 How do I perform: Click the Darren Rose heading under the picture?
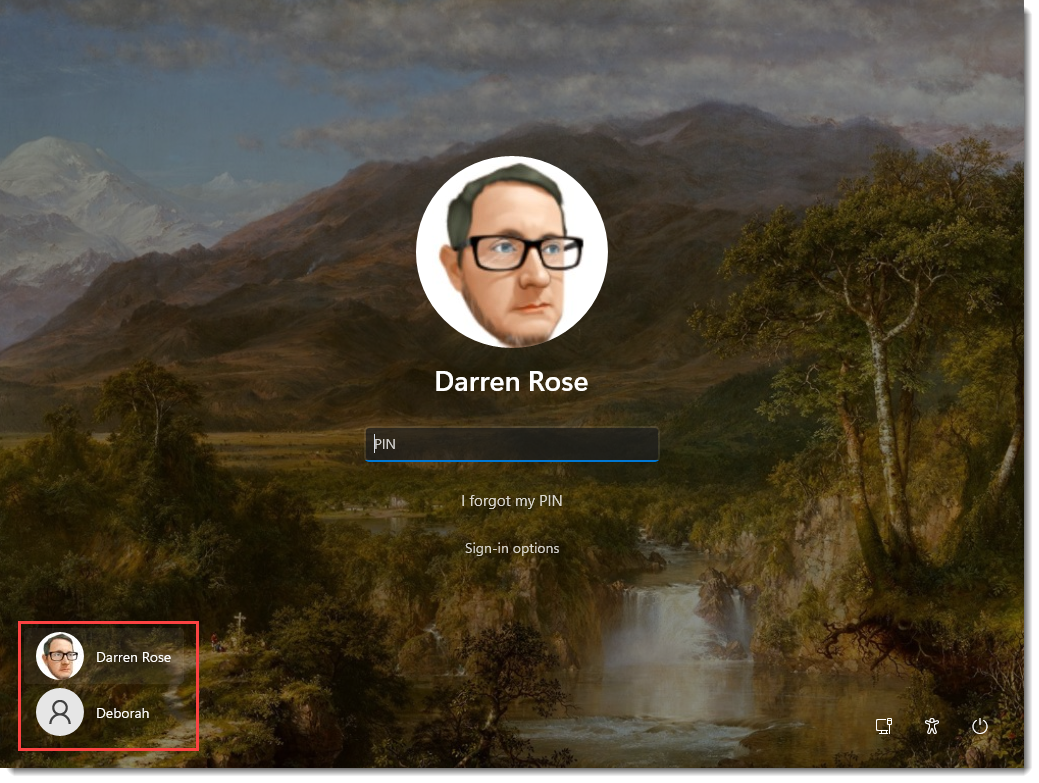(x=511, y=382)
